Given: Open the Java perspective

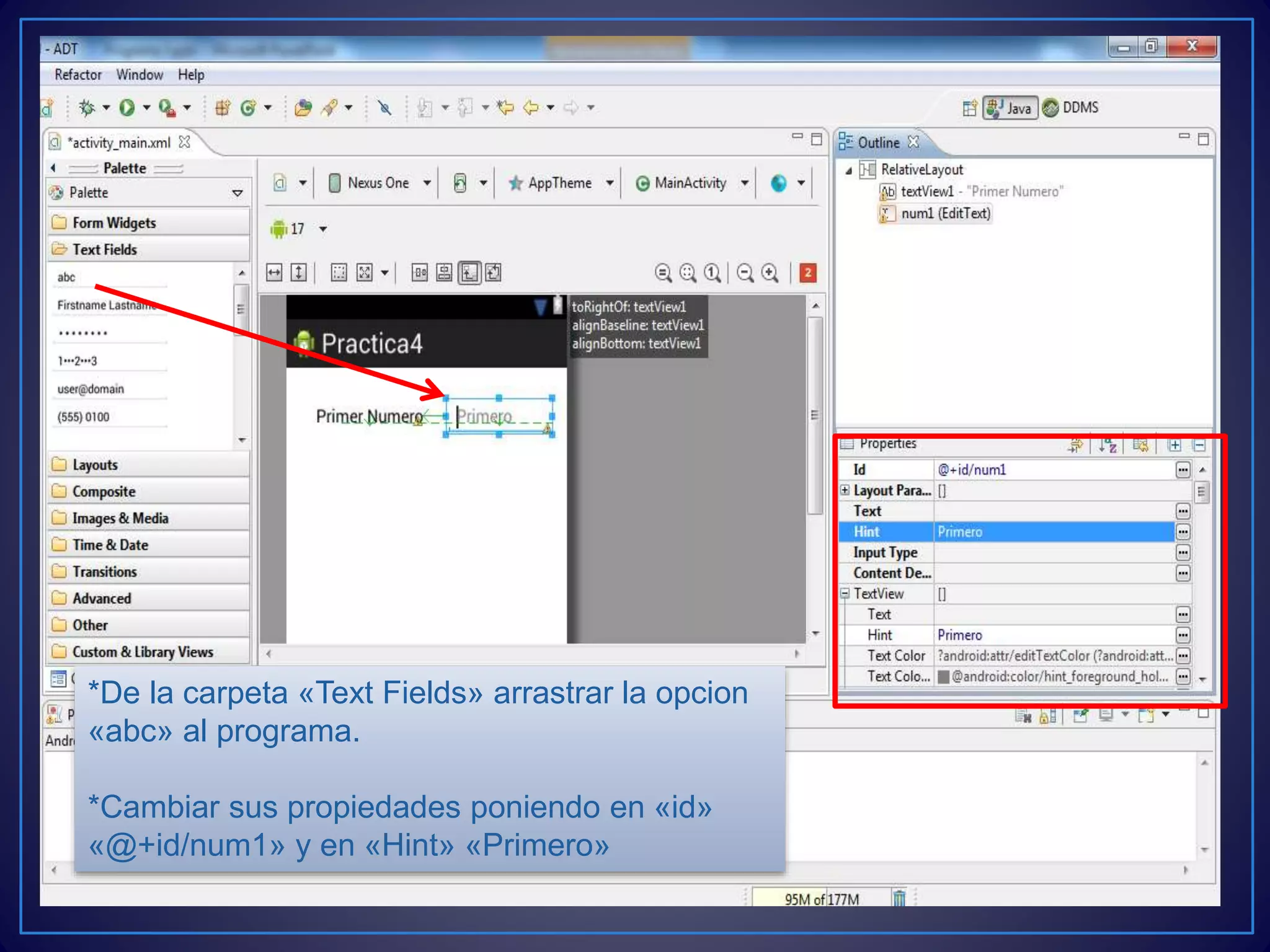Looking at the screenshot, I should 1010,108.
